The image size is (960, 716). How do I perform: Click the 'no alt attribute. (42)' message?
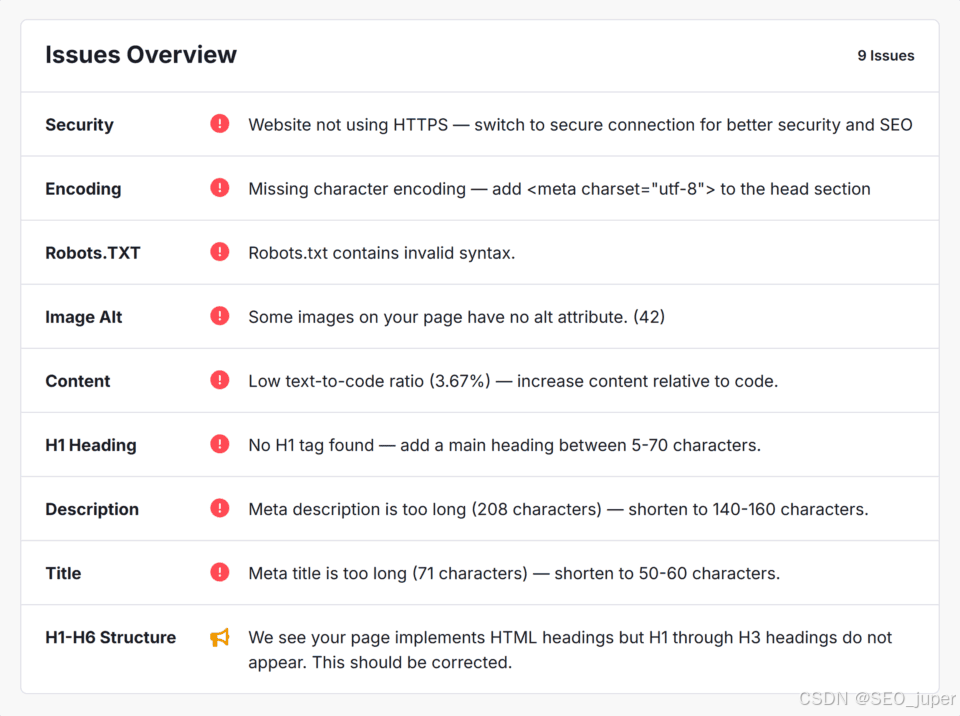[x=456, y=317]
